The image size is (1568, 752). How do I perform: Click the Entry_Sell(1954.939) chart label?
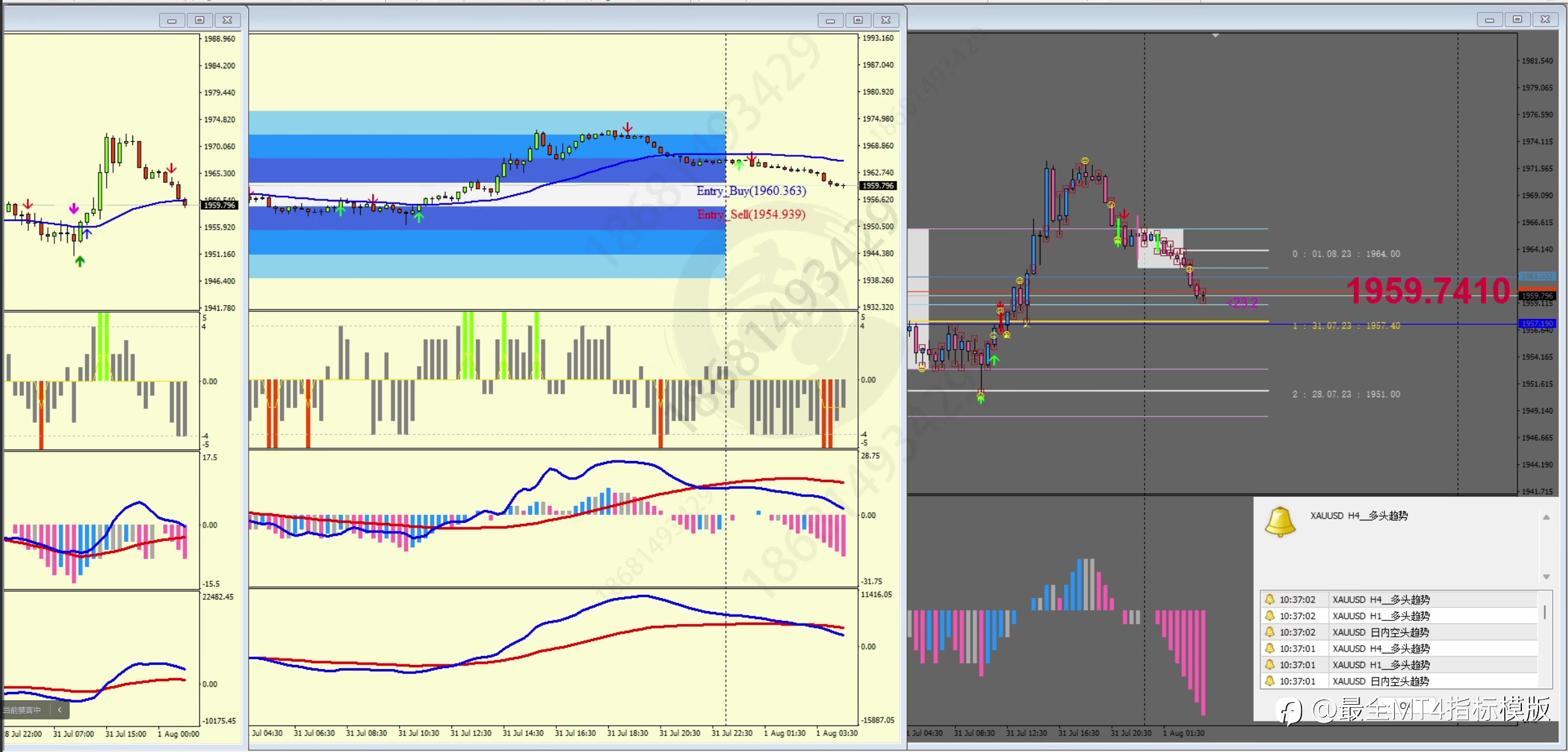point(751,214)
